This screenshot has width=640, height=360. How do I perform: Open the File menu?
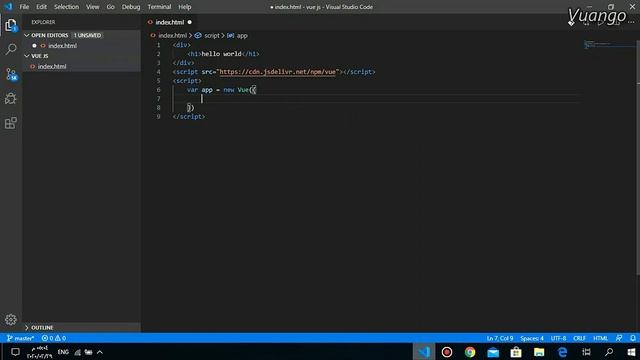click(24, 7)
